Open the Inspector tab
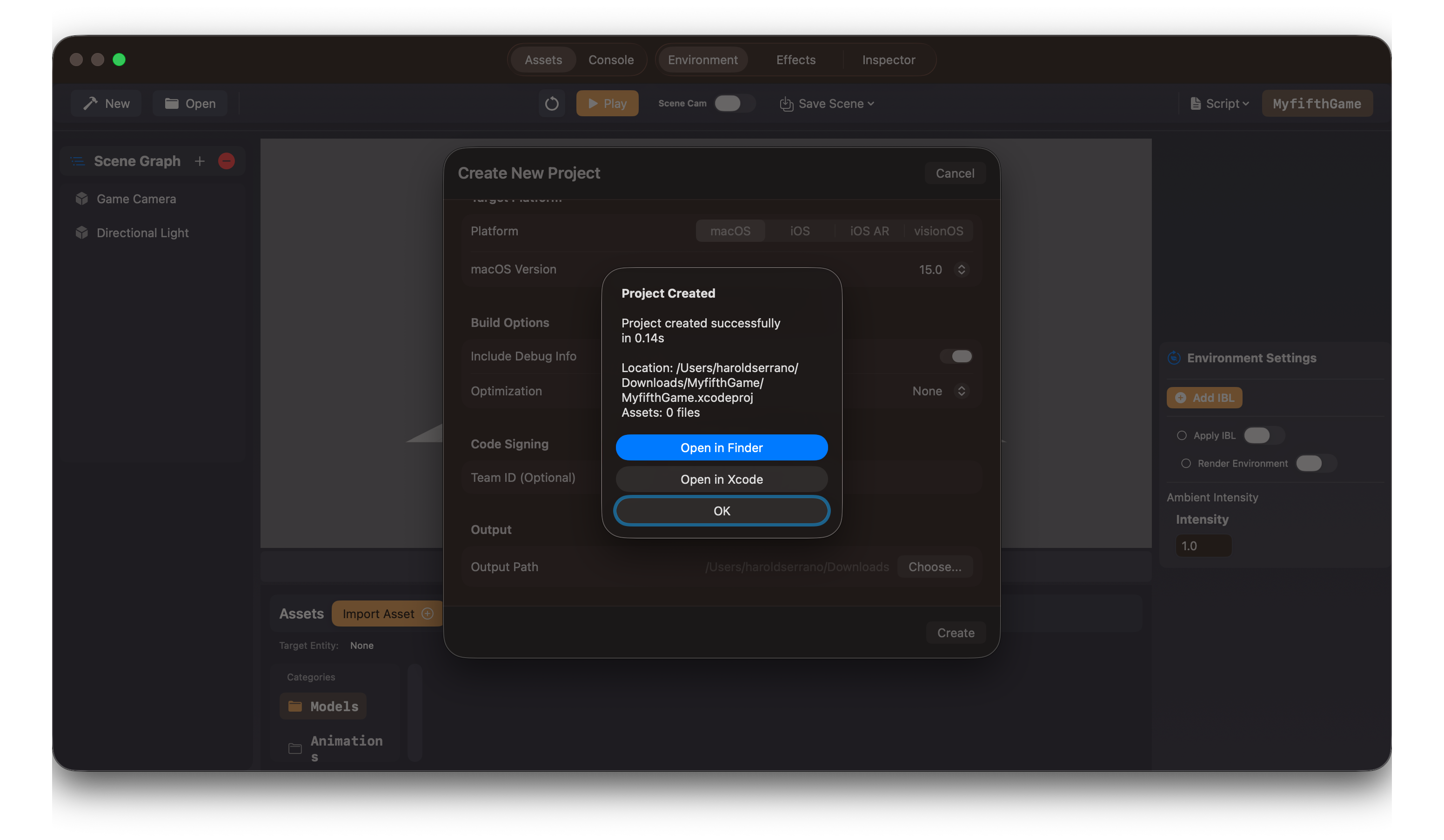 [x=888, y=59]
